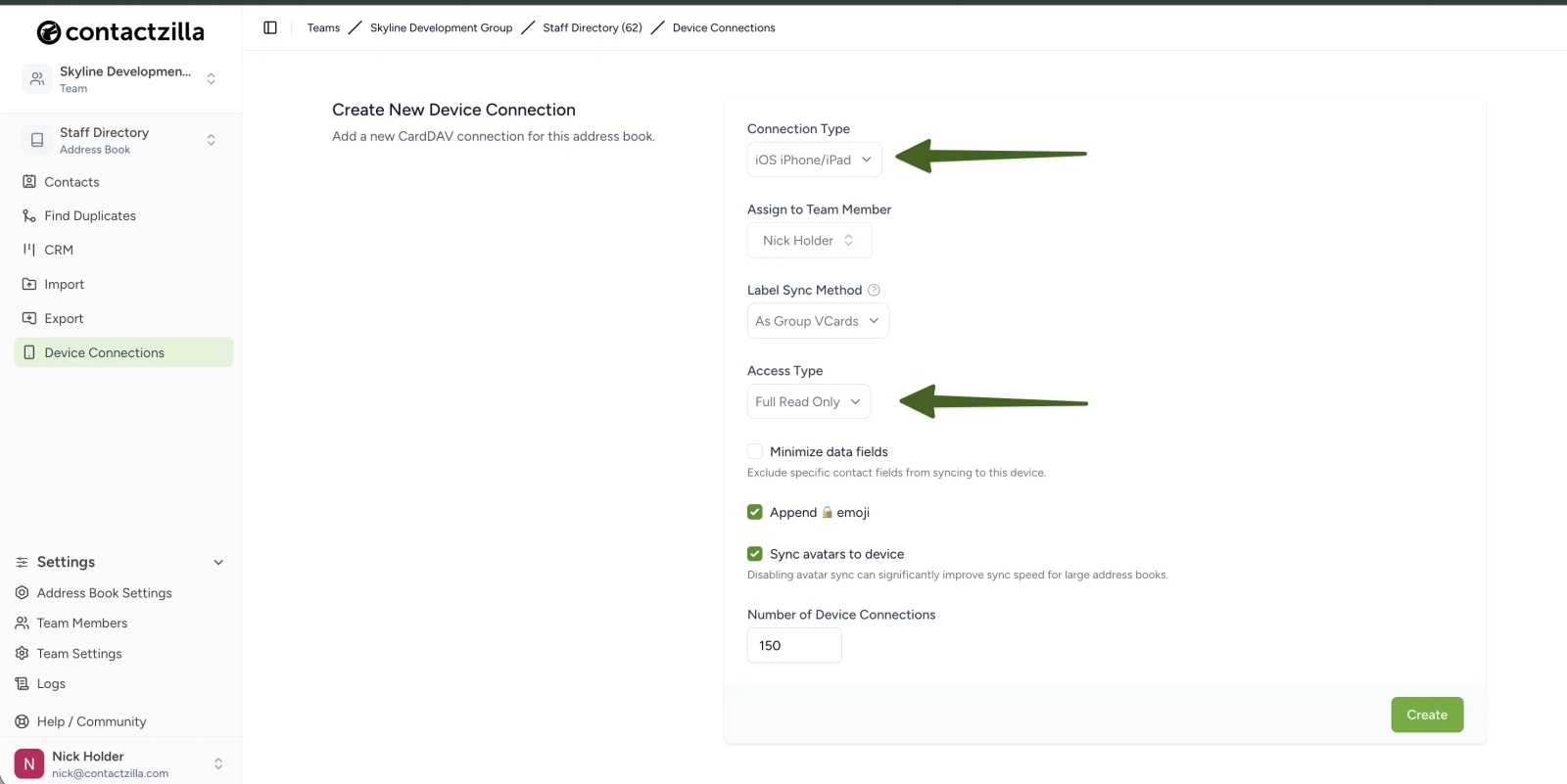Toggle the sidebar panel icon

(x=270, y=27)
